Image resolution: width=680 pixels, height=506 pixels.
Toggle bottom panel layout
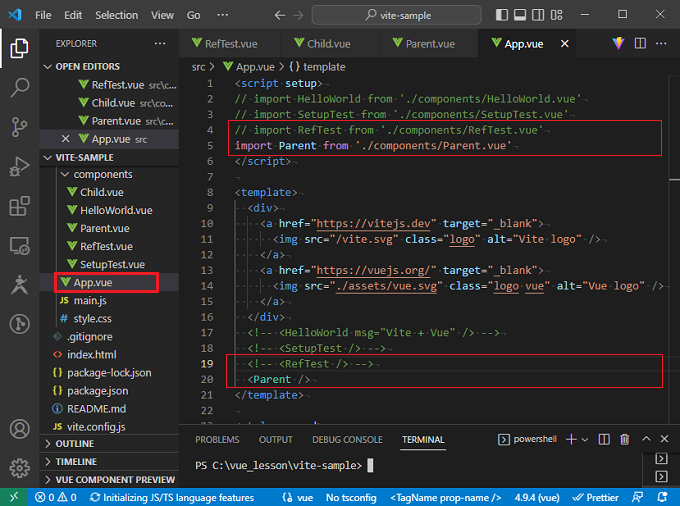[x=520, y=15]
